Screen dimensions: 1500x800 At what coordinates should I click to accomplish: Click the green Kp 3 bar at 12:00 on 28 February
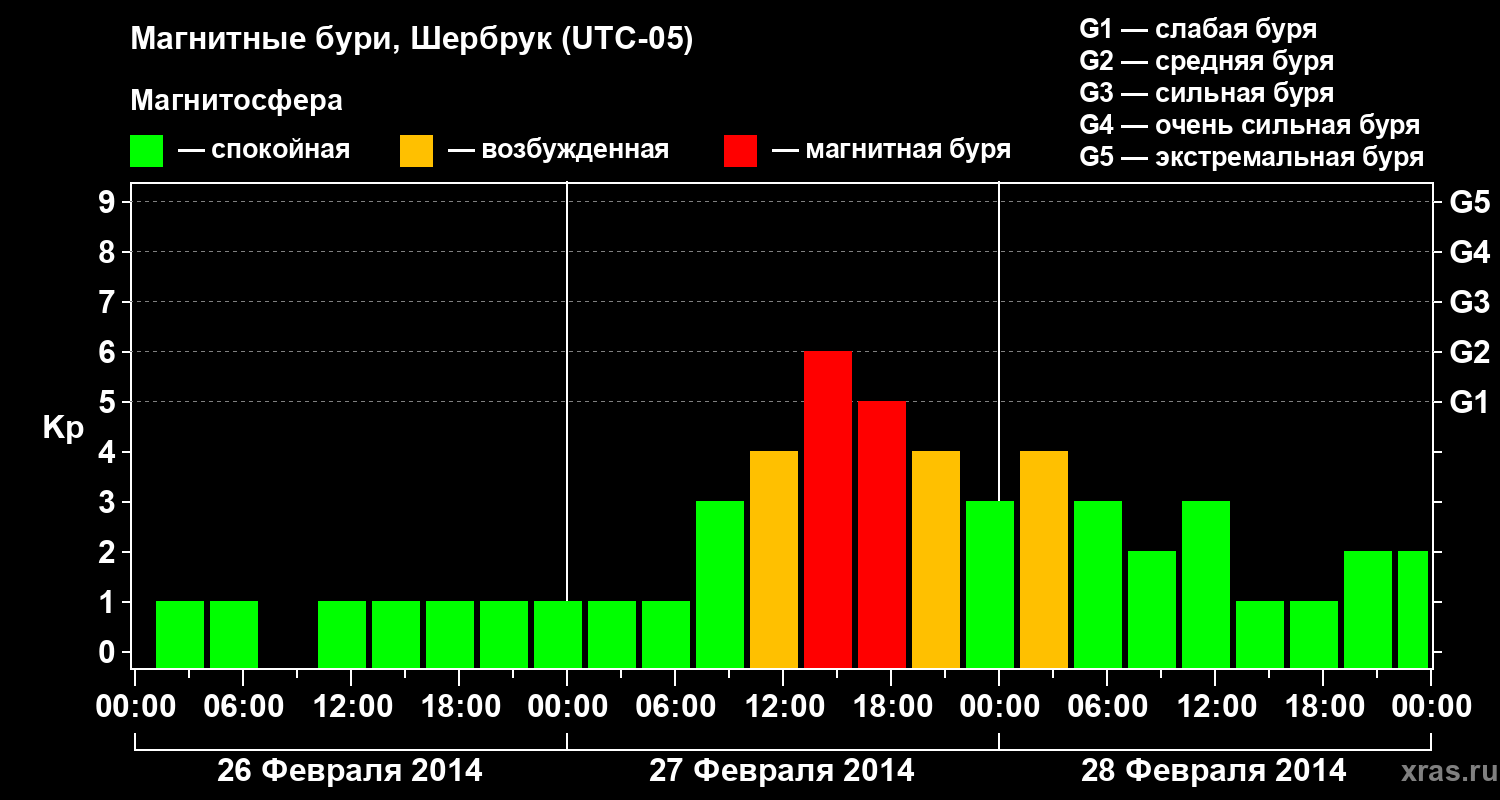(x=1206, y=585)
